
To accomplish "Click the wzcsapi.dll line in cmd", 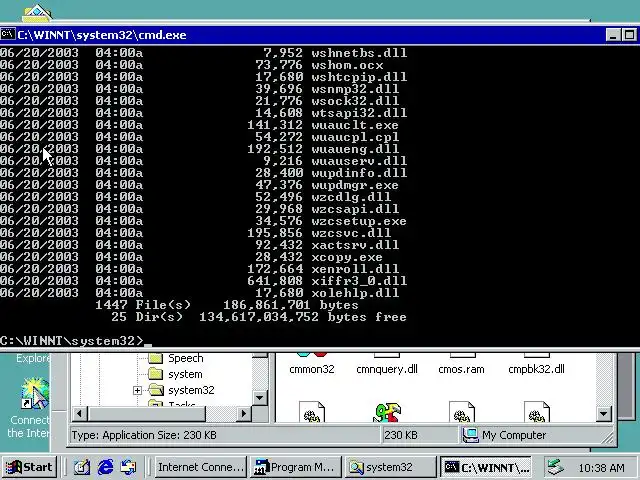I will point(200,209).
